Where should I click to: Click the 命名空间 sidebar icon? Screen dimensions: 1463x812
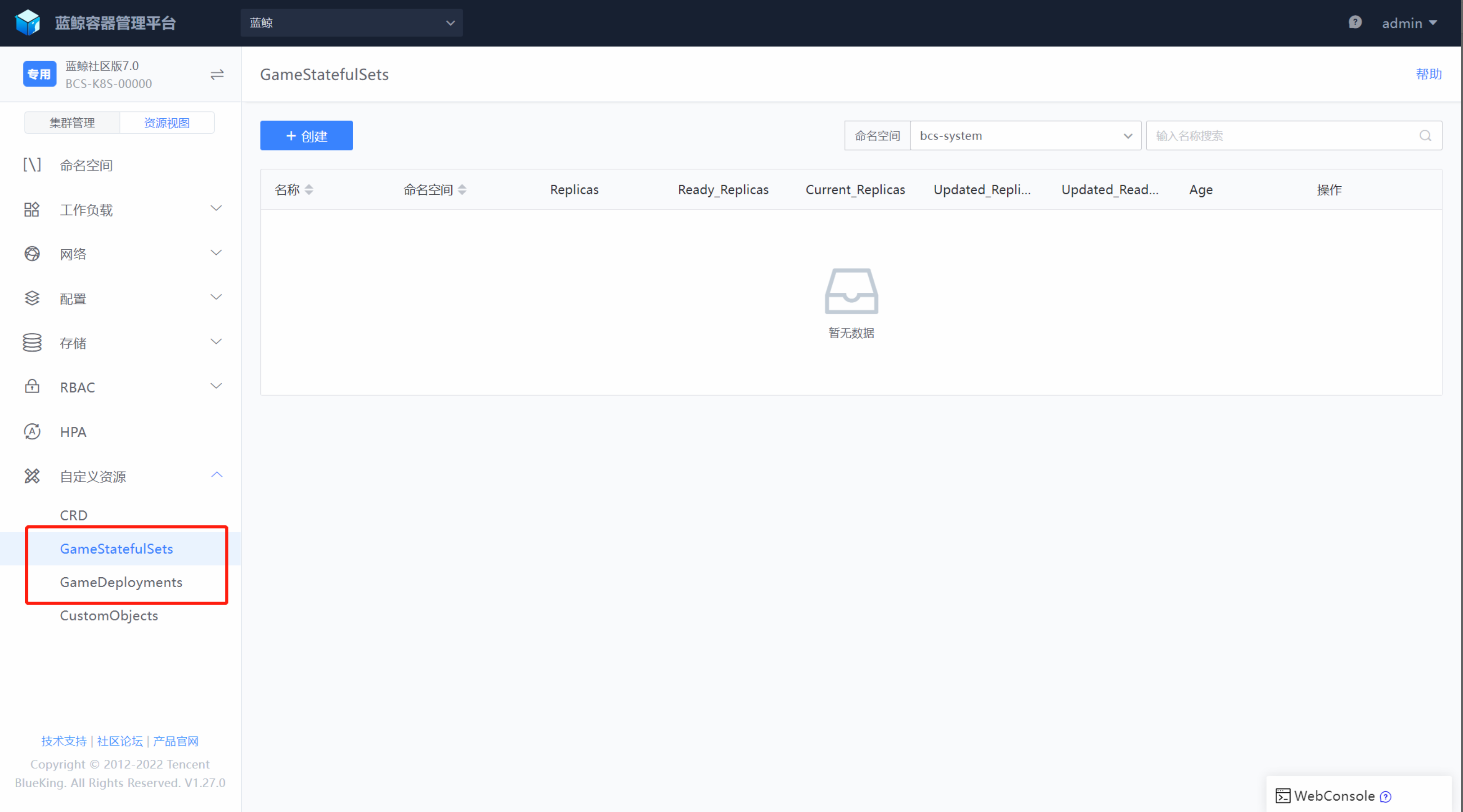pyautogui.click(x=32, y=165)
